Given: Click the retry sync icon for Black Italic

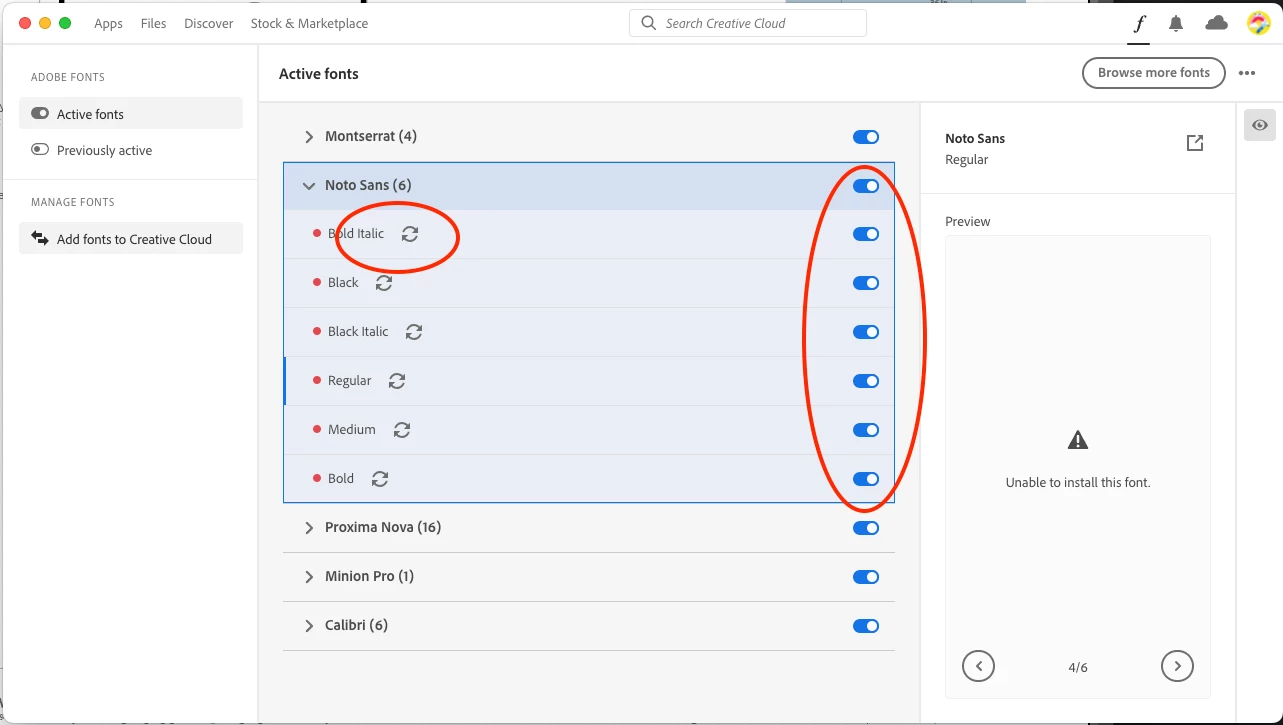Looking at the screenshot, I should pyautogui.click(x=414, y=332).
